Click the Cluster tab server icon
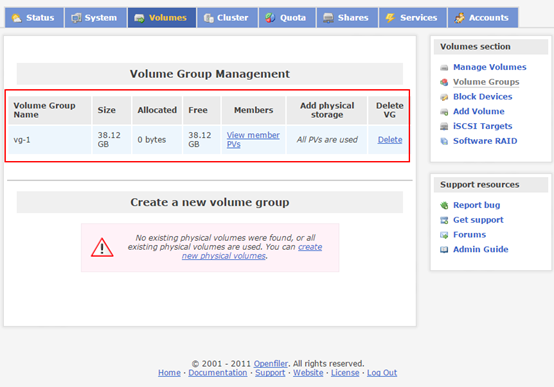554x387 pixels. click(x=208, y=18)
